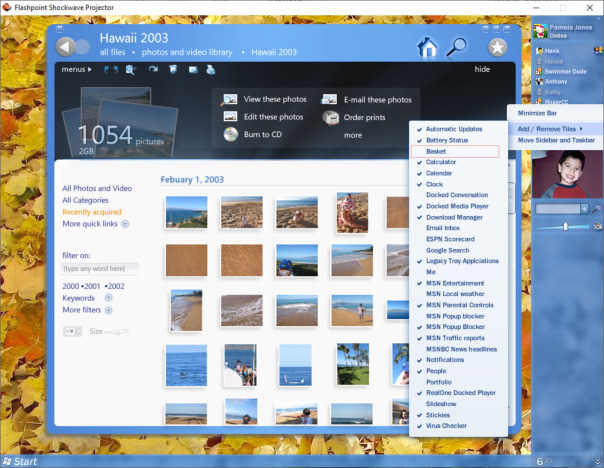This screenshot has width=604, height=468.
Task: Select Swimmer Dude contact icon
Action: tap(539, 71)
